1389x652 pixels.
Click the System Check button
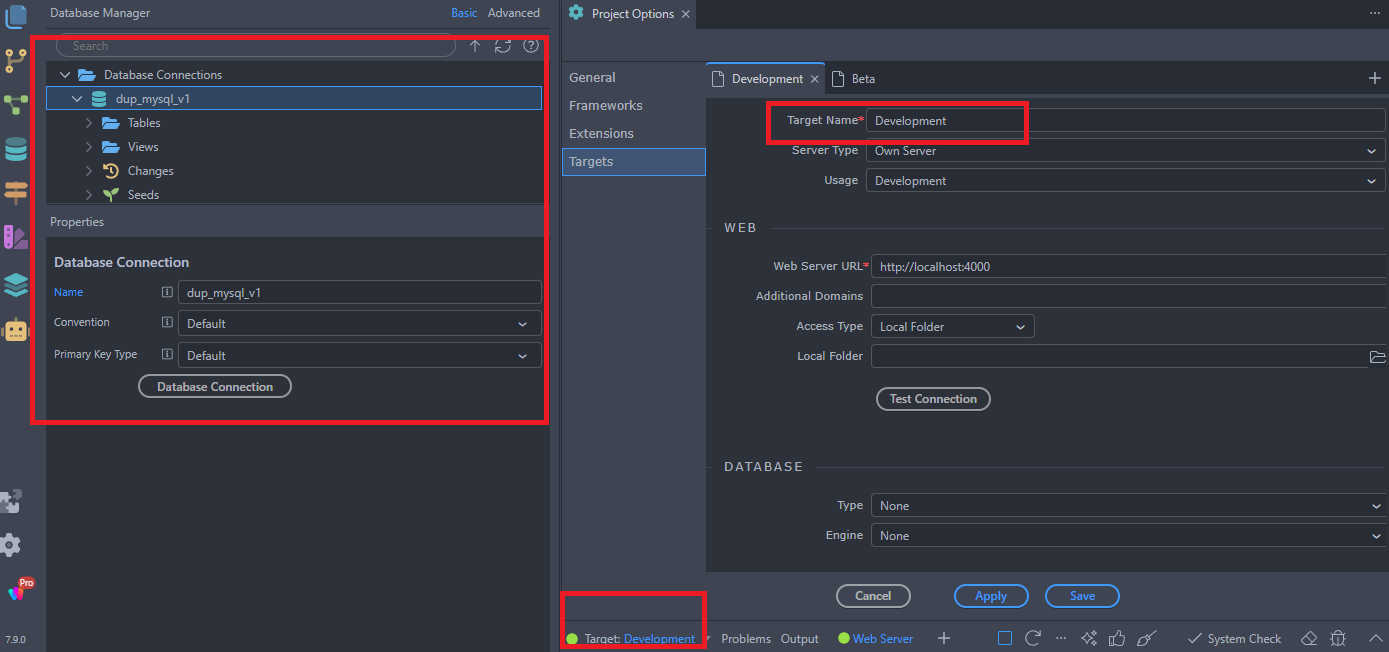1234,639
